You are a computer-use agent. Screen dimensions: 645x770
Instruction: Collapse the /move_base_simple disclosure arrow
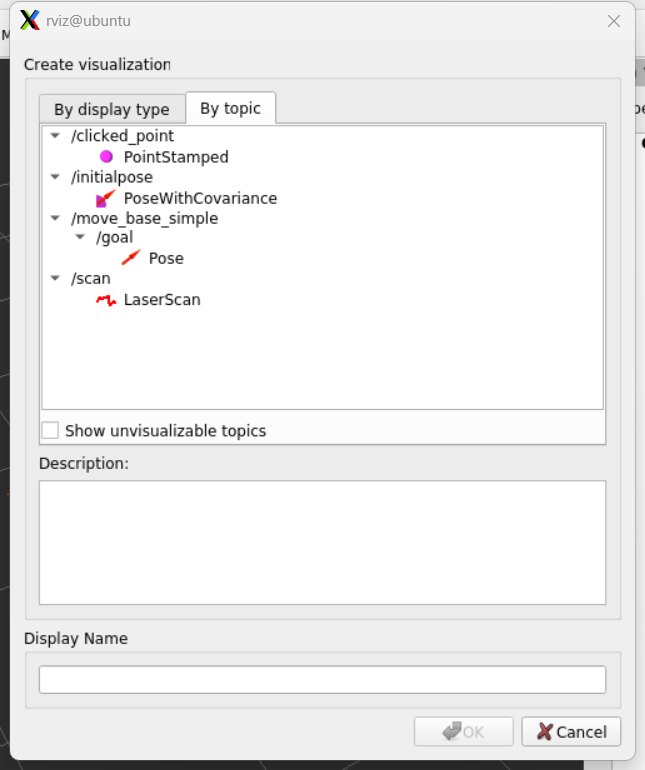(55, 218)
